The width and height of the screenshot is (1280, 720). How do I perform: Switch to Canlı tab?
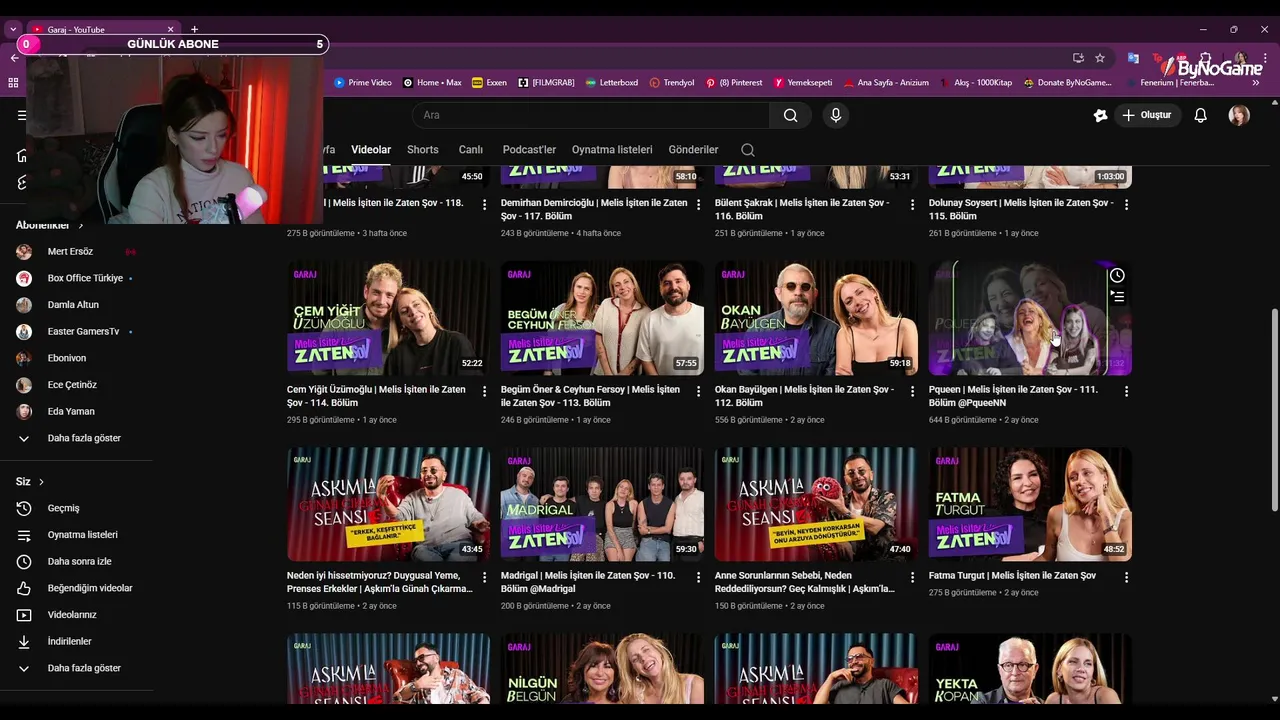click(471, 150)
